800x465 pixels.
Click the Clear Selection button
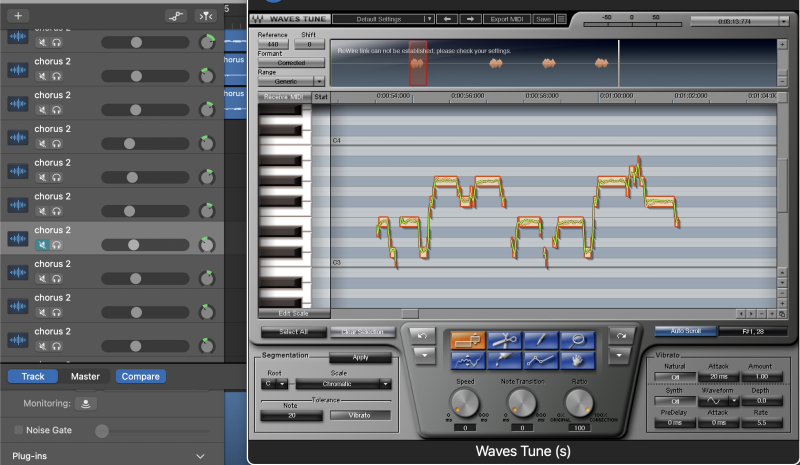pyautogui.click(x=363, y=332)
